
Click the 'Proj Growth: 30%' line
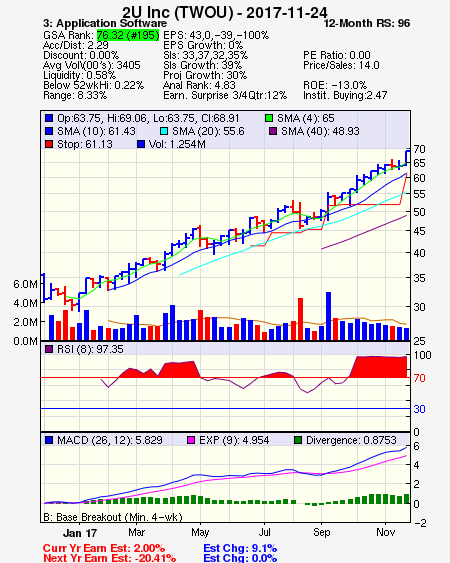click(205, 75)
